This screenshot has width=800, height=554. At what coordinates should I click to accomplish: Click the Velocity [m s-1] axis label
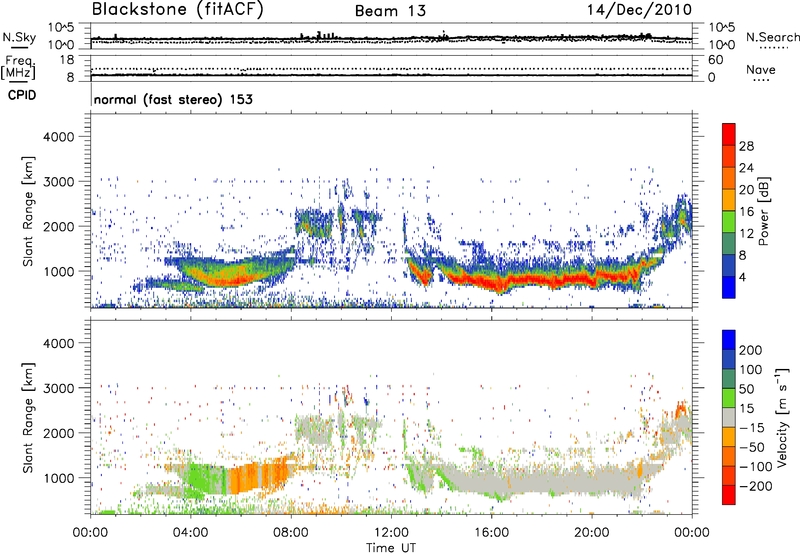782,418
